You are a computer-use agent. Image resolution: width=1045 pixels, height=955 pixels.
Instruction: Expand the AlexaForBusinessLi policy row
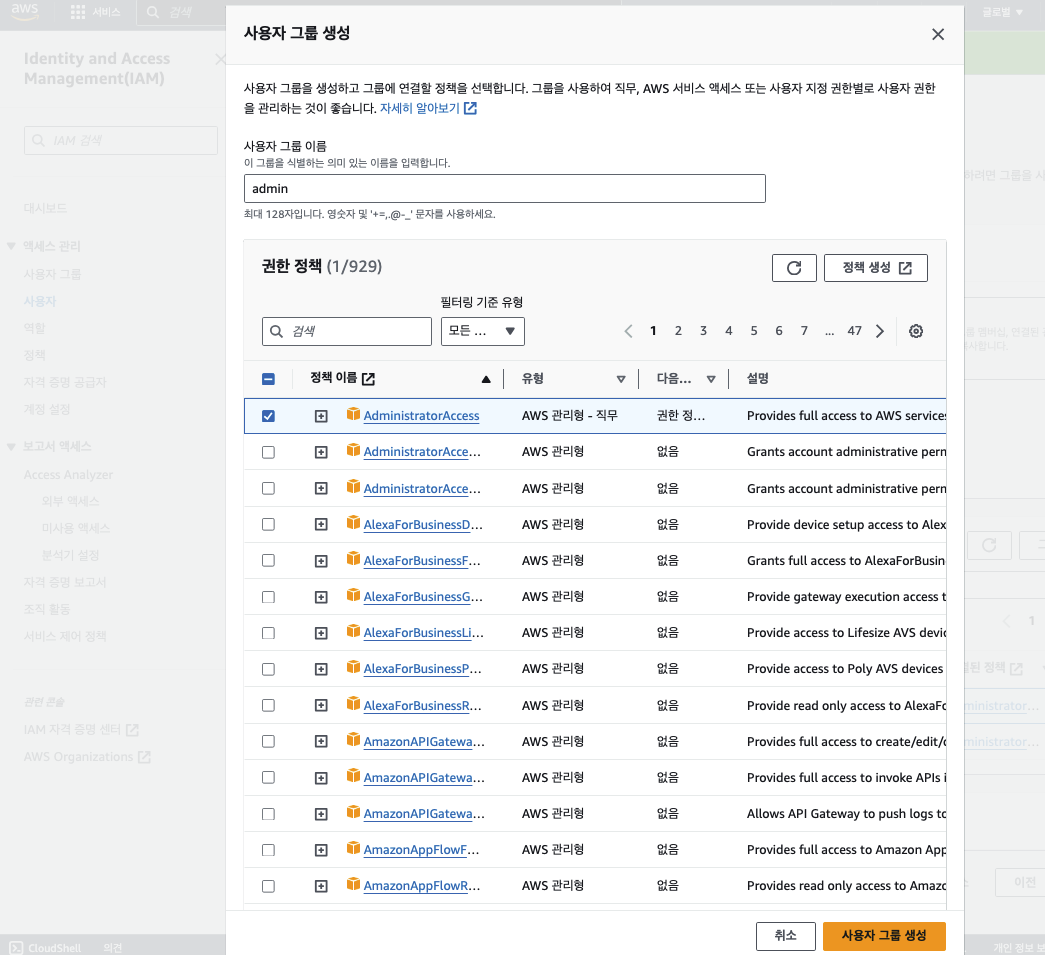tap(321, 633)
